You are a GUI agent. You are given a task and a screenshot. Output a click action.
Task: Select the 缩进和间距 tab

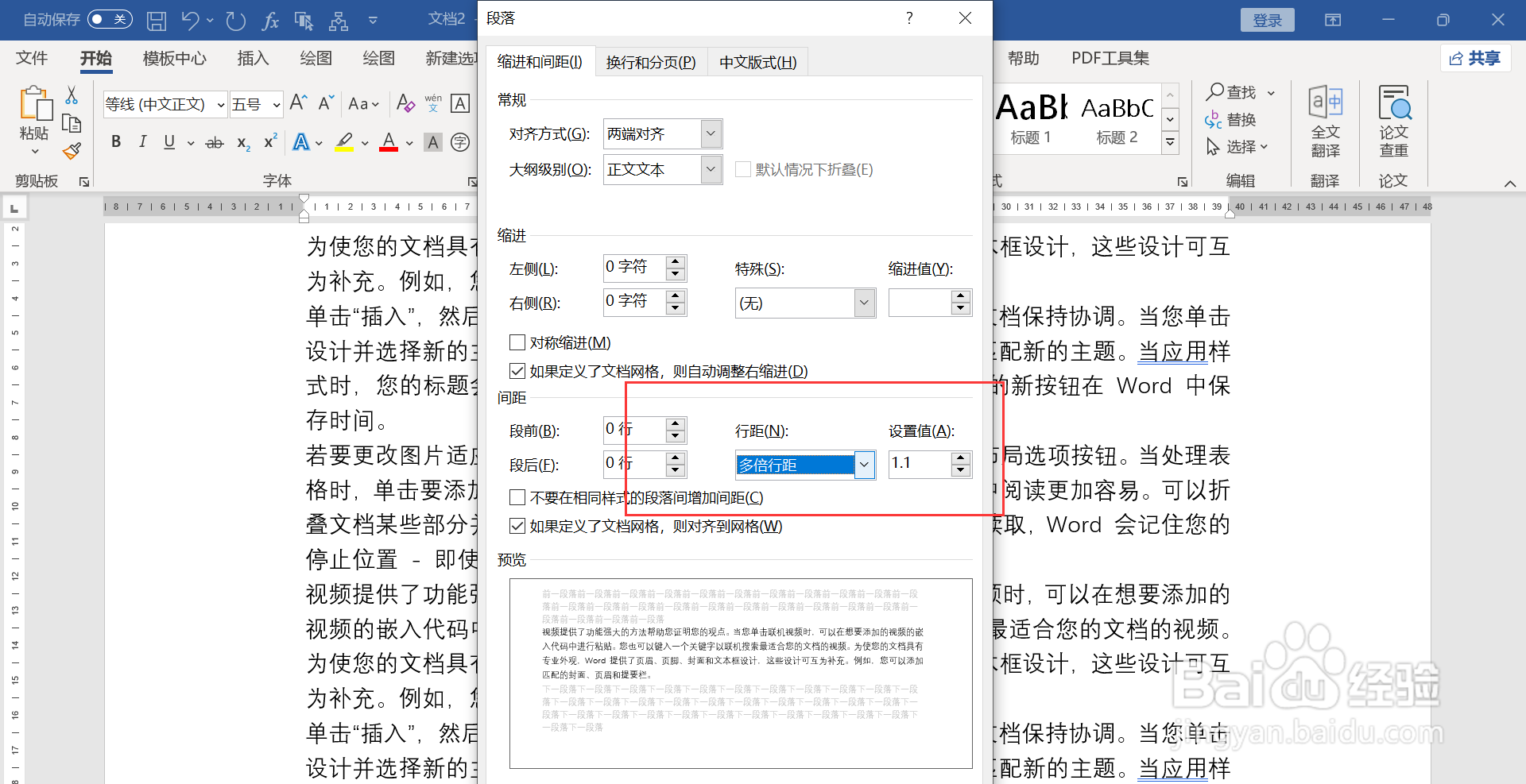(x=540, y=61)
